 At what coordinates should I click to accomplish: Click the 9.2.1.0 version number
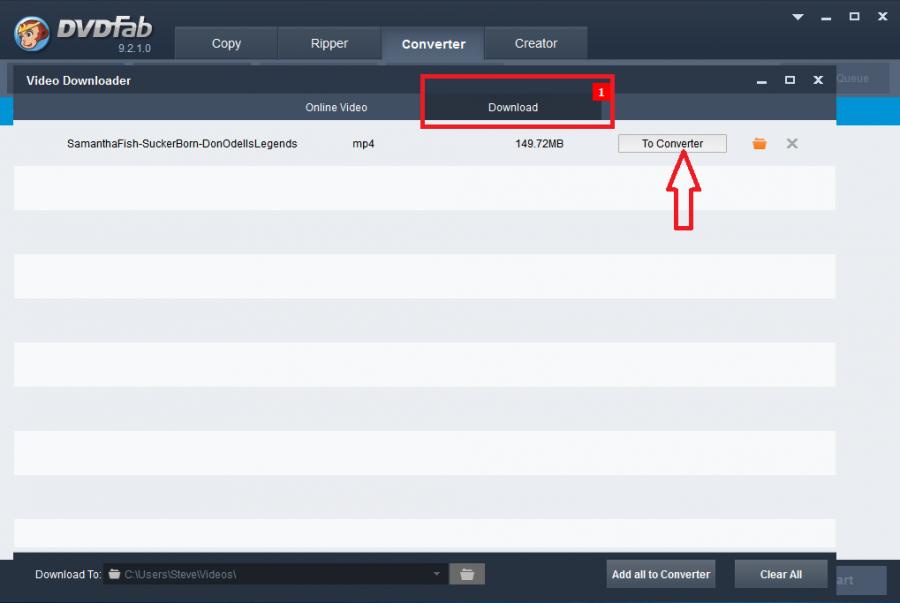pos(134,48)
